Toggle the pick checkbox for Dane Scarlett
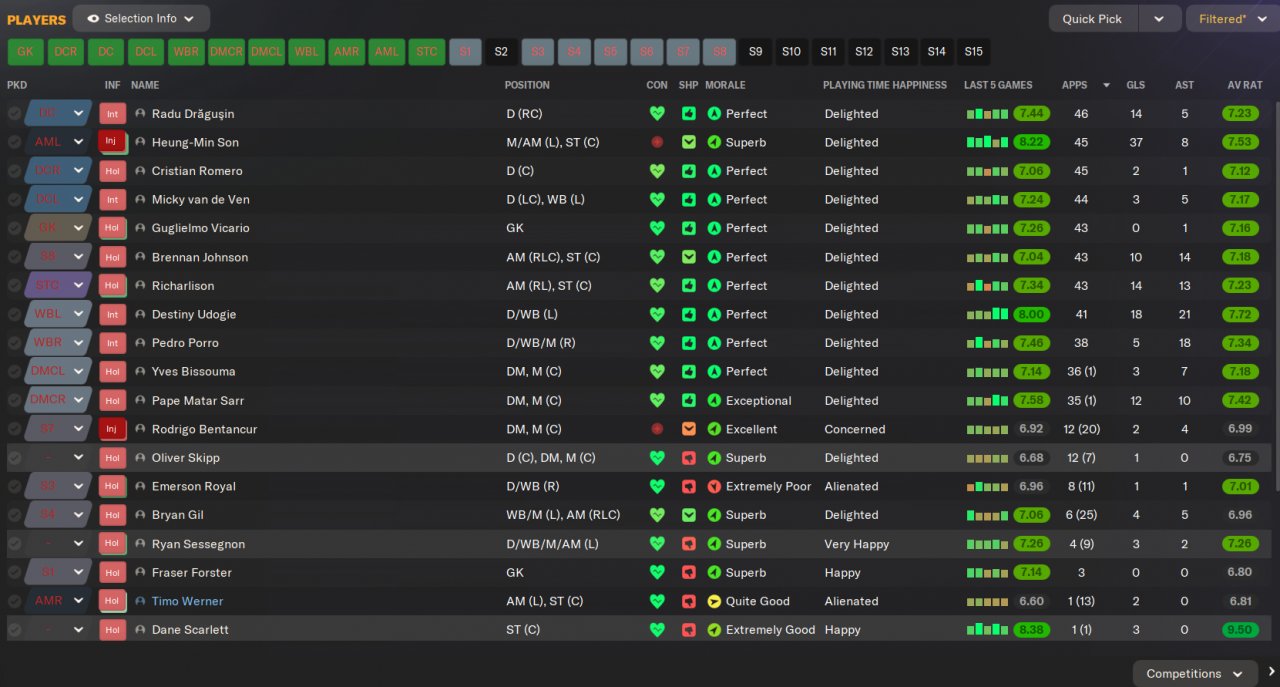 point(14,630)
